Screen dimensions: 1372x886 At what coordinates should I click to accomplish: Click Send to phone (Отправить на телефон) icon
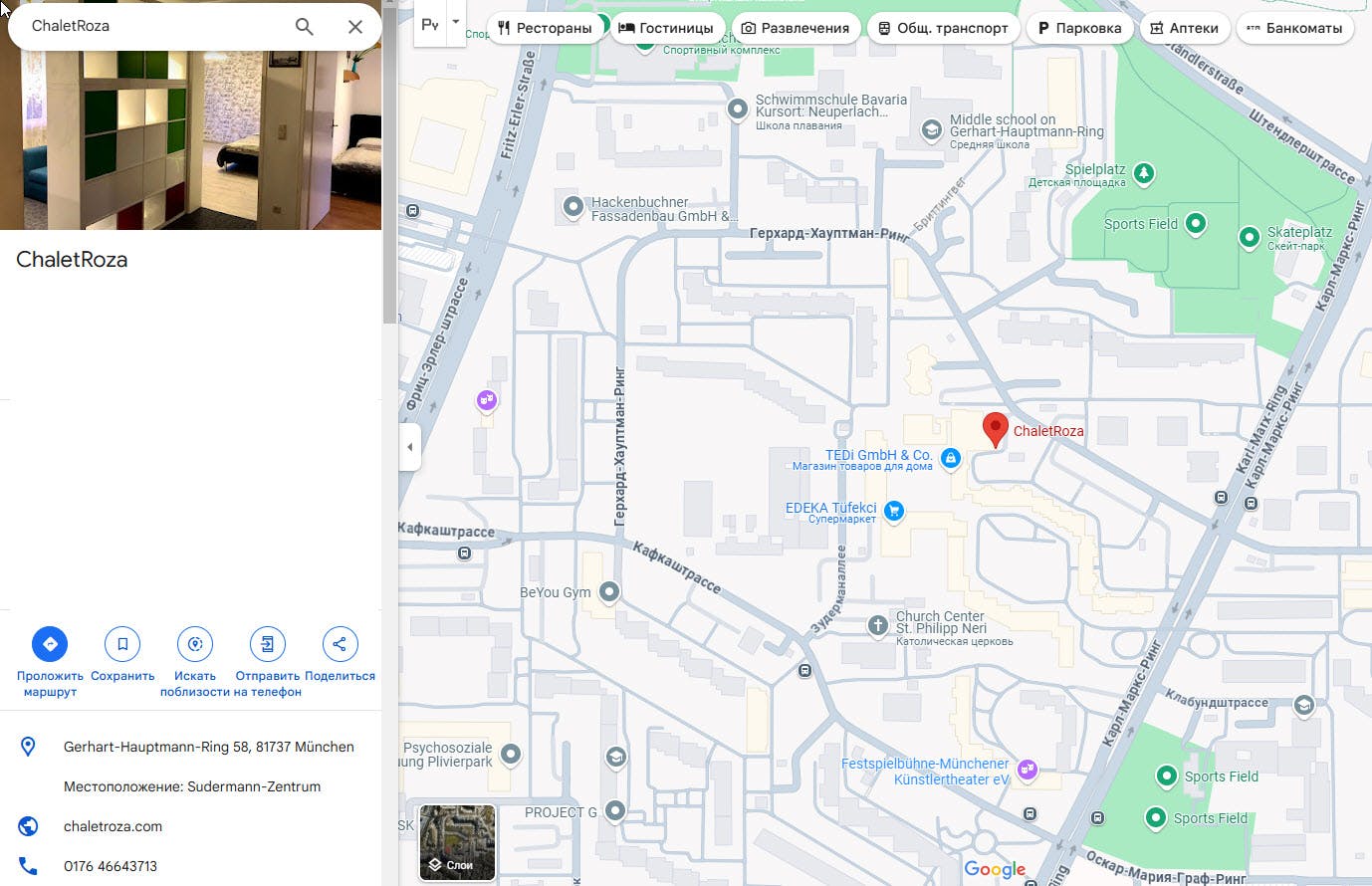[x=267, y=644]
